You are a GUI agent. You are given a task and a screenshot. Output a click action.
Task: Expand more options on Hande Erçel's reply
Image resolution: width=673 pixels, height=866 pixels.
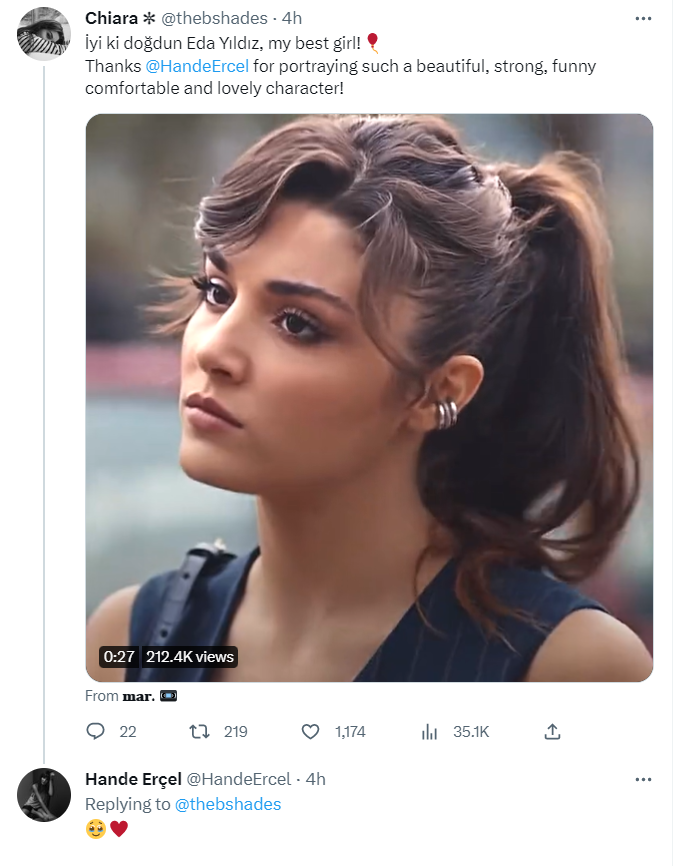[643, 779]
